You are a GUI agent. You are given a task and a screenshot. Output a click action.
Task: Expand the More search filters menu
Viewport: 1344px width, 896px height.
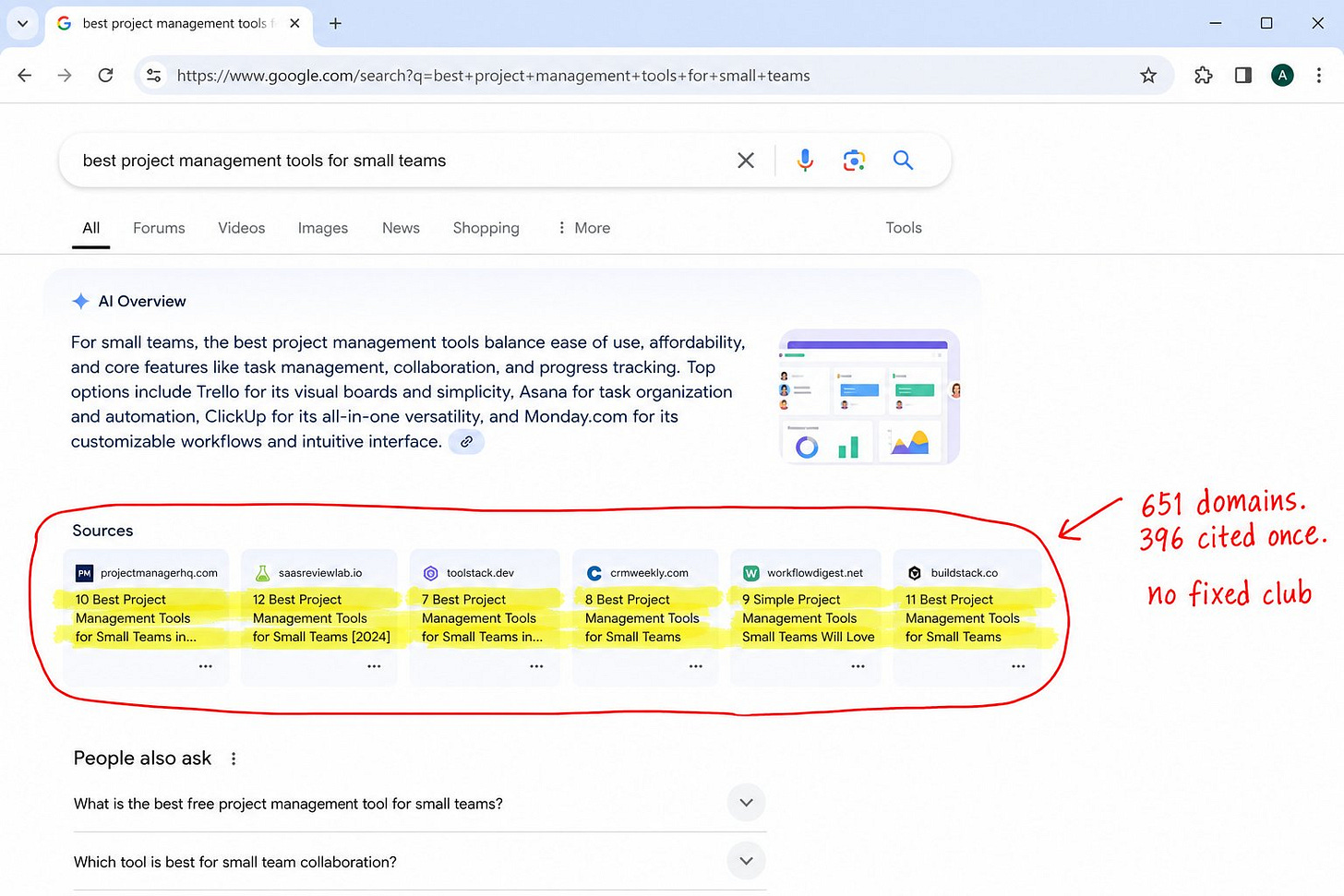pyautogui.click(x=583, y=228)
